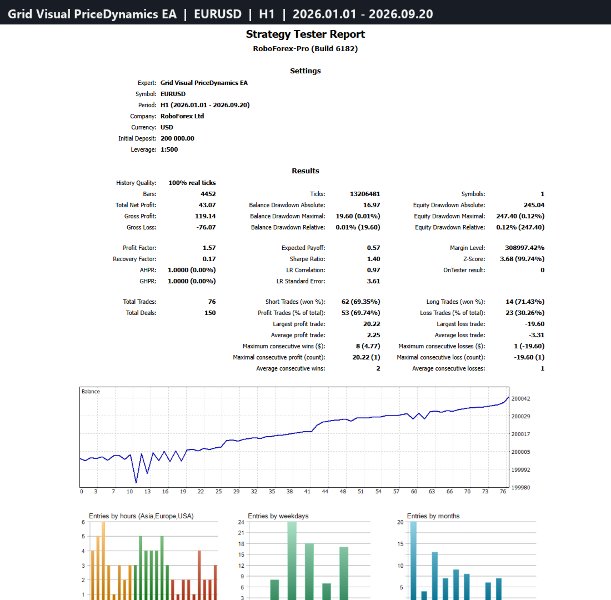611x600 pixels.
Task: Click the Average profit trade value '2.25'
Action: tap(373, 335)
